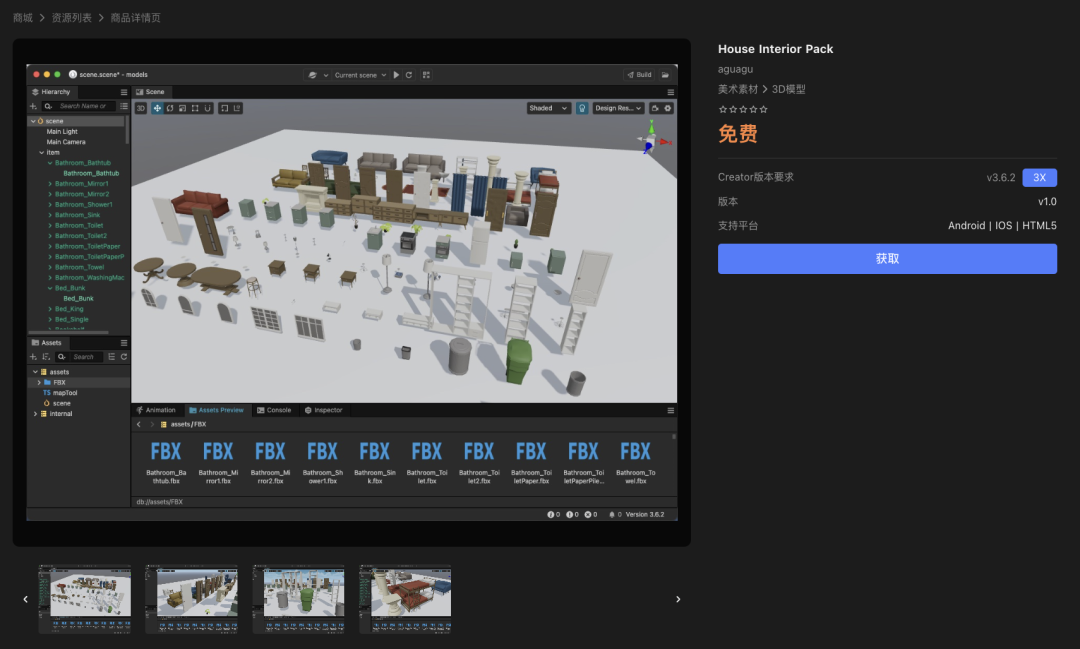Screen dimensions: 1080x649
Task: Select Bathroom_ToiletPaper in the hierarchy
Action: 87,246
